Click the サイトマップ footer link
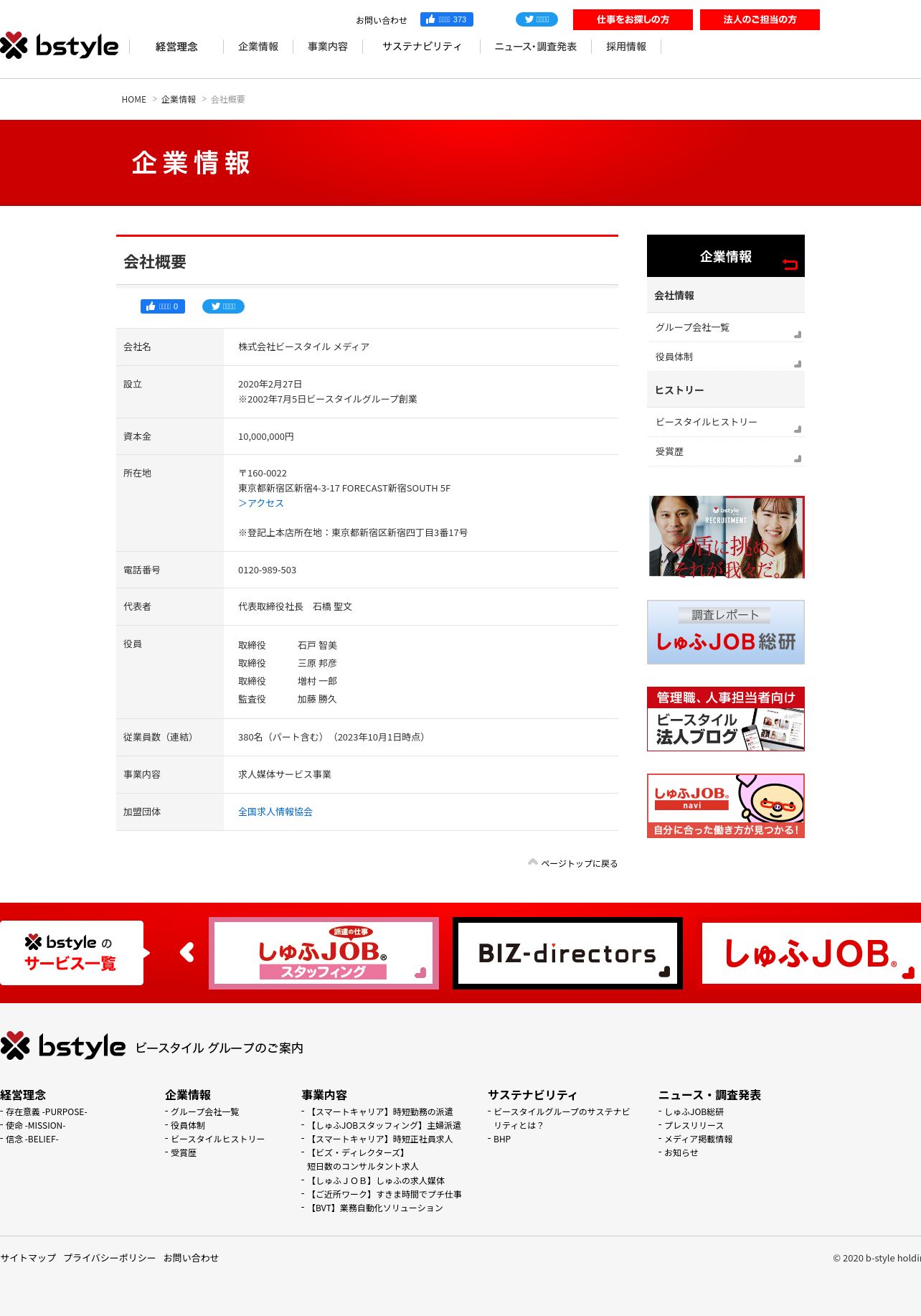Image resolution: width=921 pixels, height=1316 pixels. click(x=28, y=1257)
